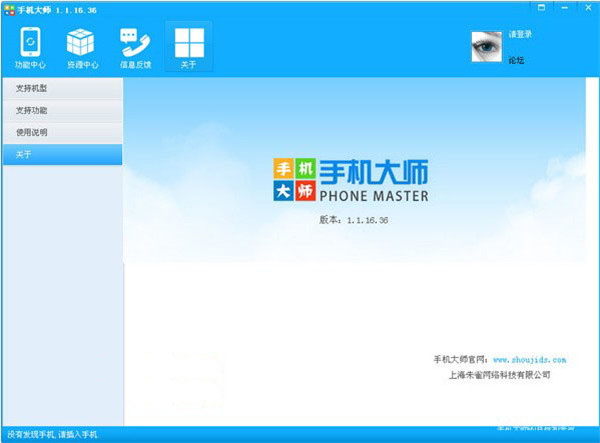This screenshot has width=600, height=443.
Task: Click the window menu button in title bar
Action: coord(541,7)
